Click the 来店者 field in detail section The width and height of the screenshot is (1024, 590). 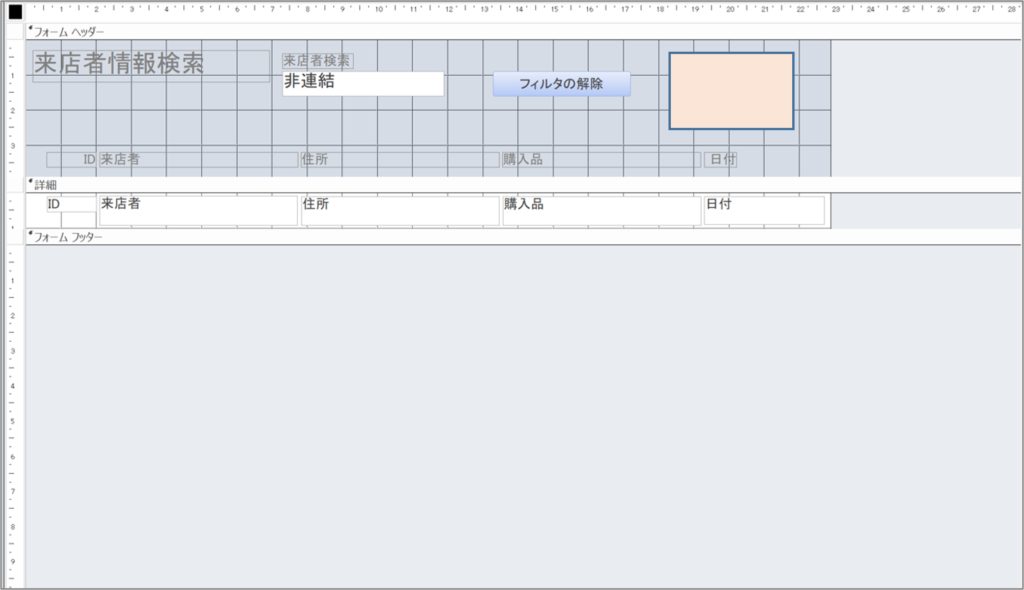pos(198,210)
